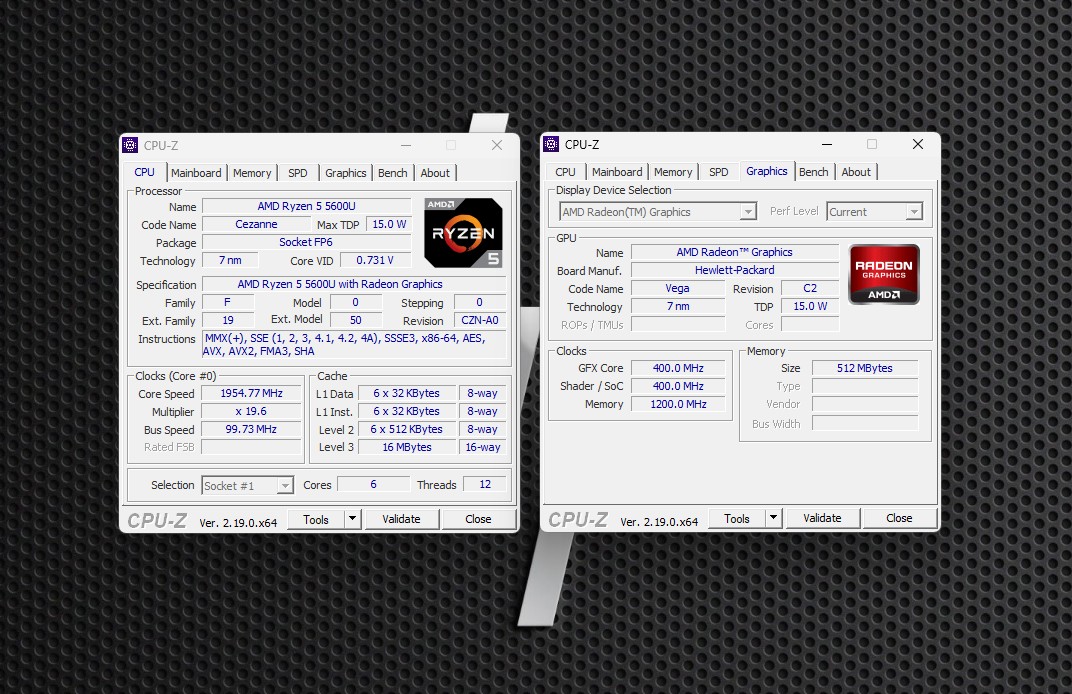This screenshot has width=1072, height=694.
Task: Minimize the right CPU-Z window
Action: point(827,144)
